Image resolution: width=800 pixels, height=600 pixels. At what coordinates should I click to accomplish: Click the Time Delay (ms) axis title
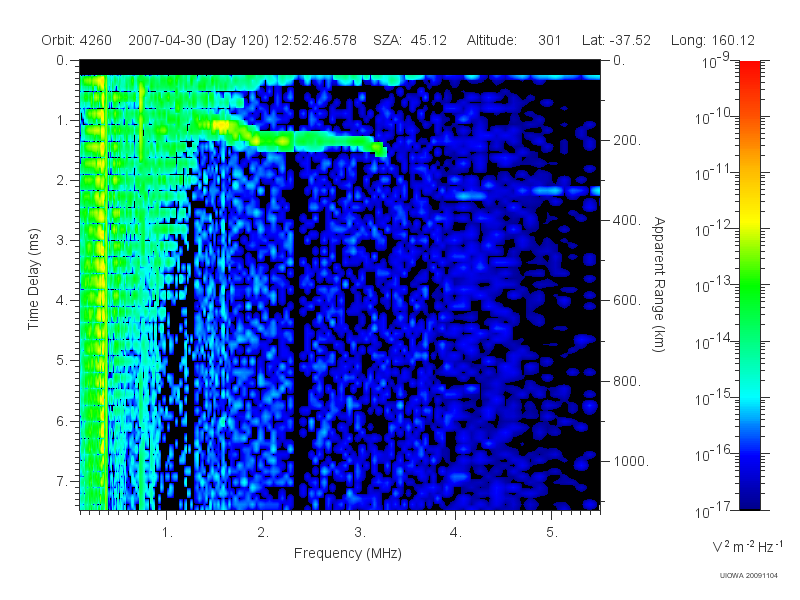click(x=33, y=279)
